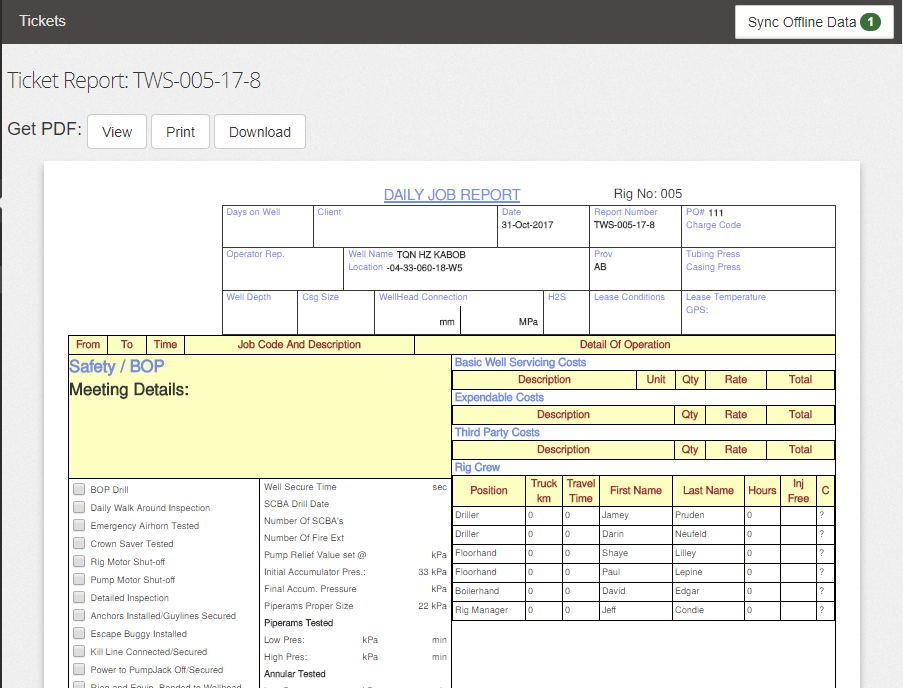Click the Well Name value TQN HZ KABOB
The image size is (903, 688).
coord(431,254)
